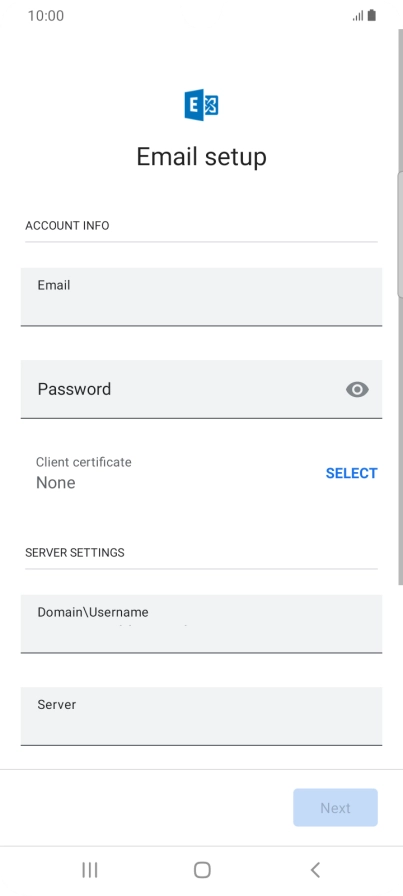Viewport: 403px width, 896px height.
Task: Tap the SERVER SETTINGS section header
Action: [x=75, y=553]
